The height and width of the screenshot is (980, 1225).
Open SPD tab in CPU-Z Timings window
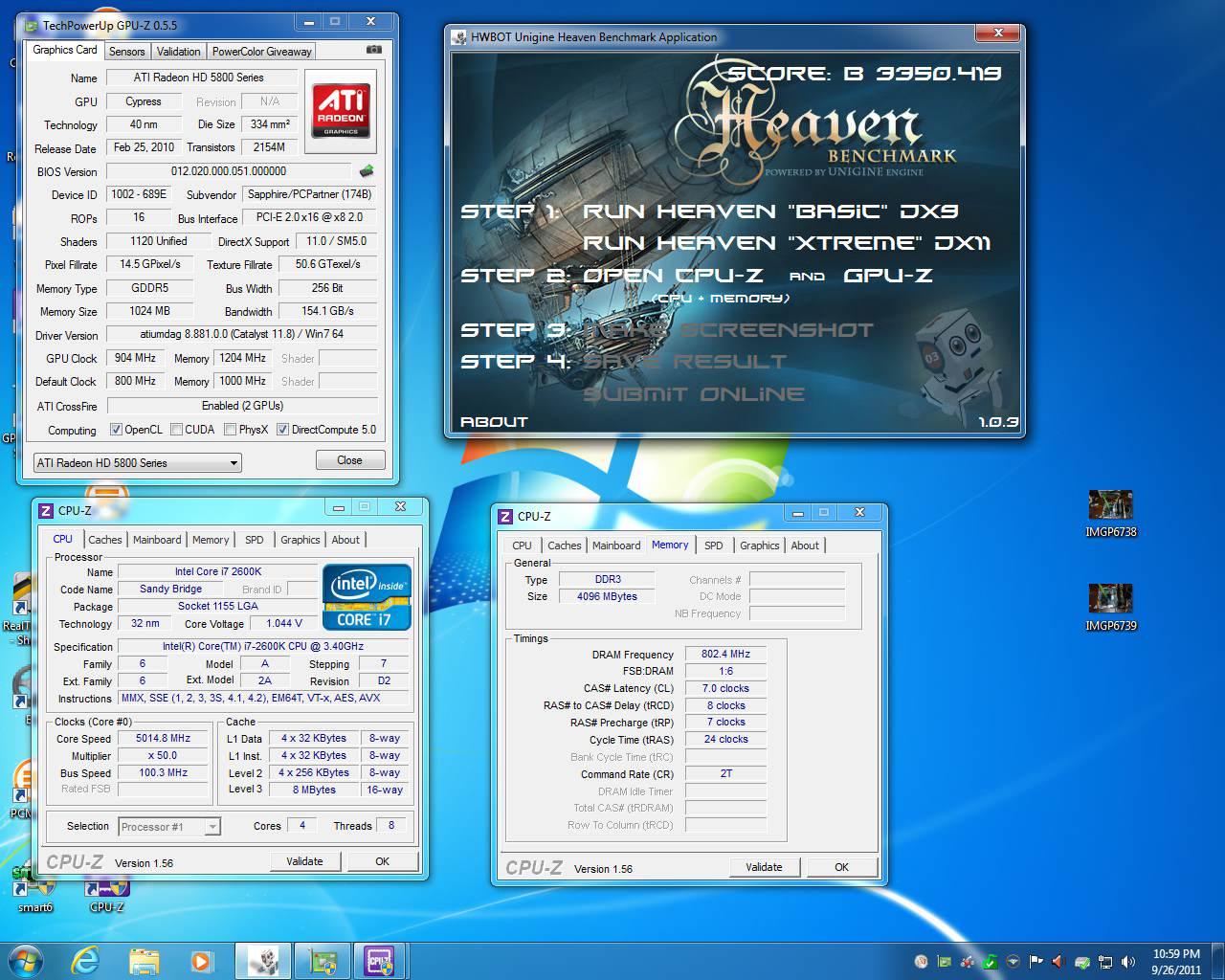coord(714,546)
